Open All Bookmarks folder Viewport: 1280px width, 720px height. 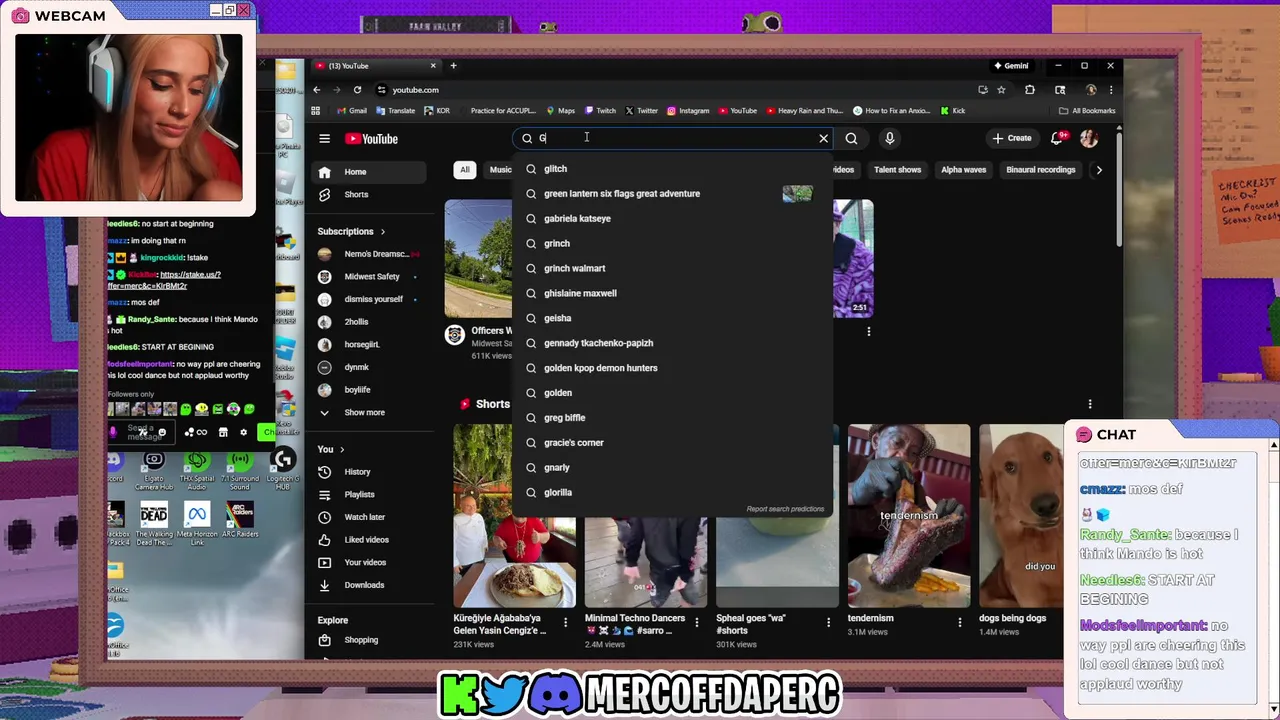pos(1088,111)
